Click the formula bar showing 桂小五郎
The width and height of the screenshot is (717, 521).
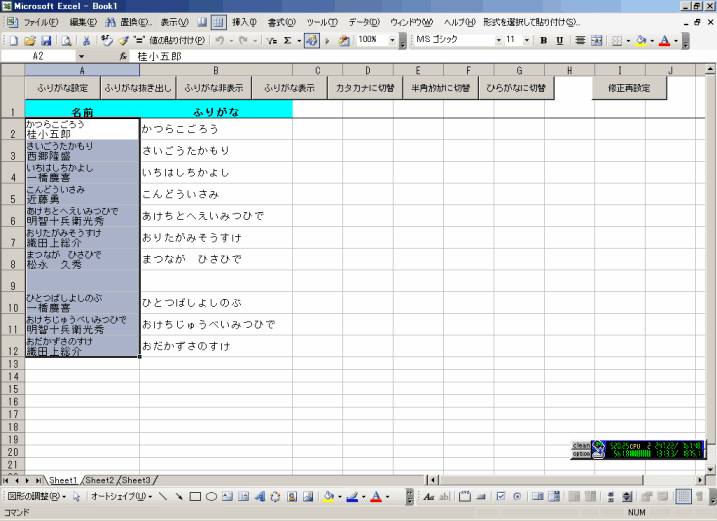coord(421,56)
